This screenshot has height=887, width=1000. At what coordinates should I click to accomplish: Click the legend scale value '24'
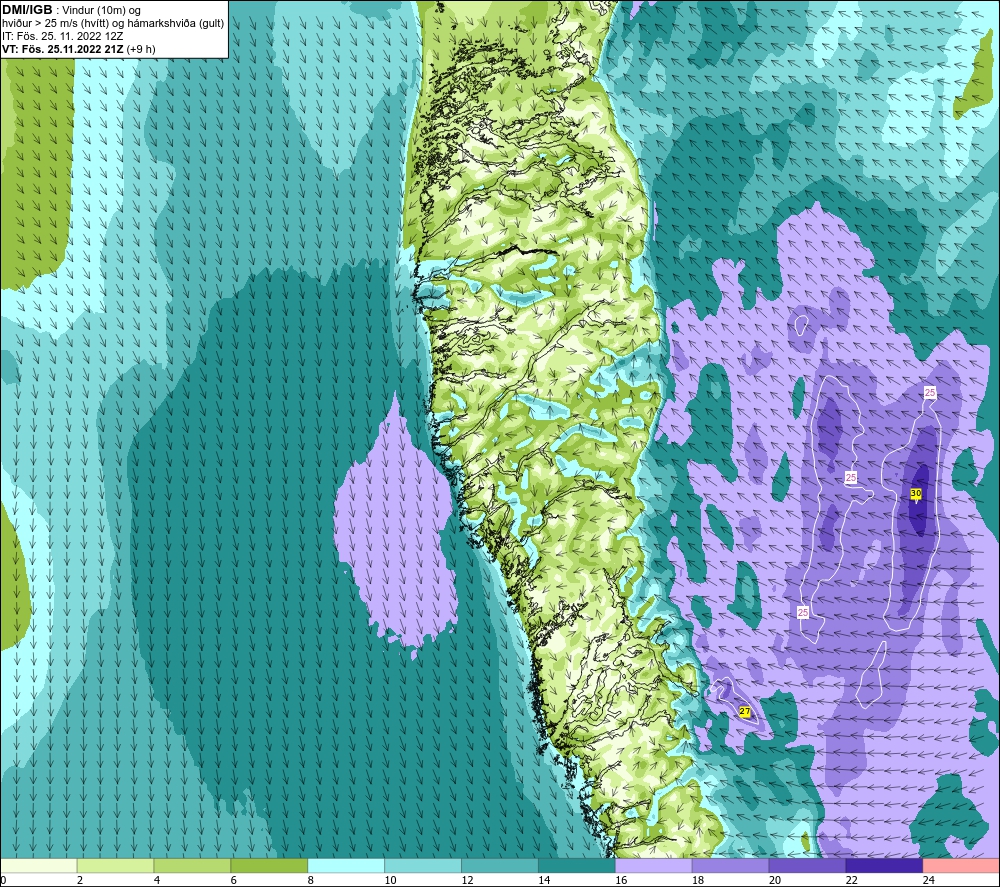pos(929,880)
